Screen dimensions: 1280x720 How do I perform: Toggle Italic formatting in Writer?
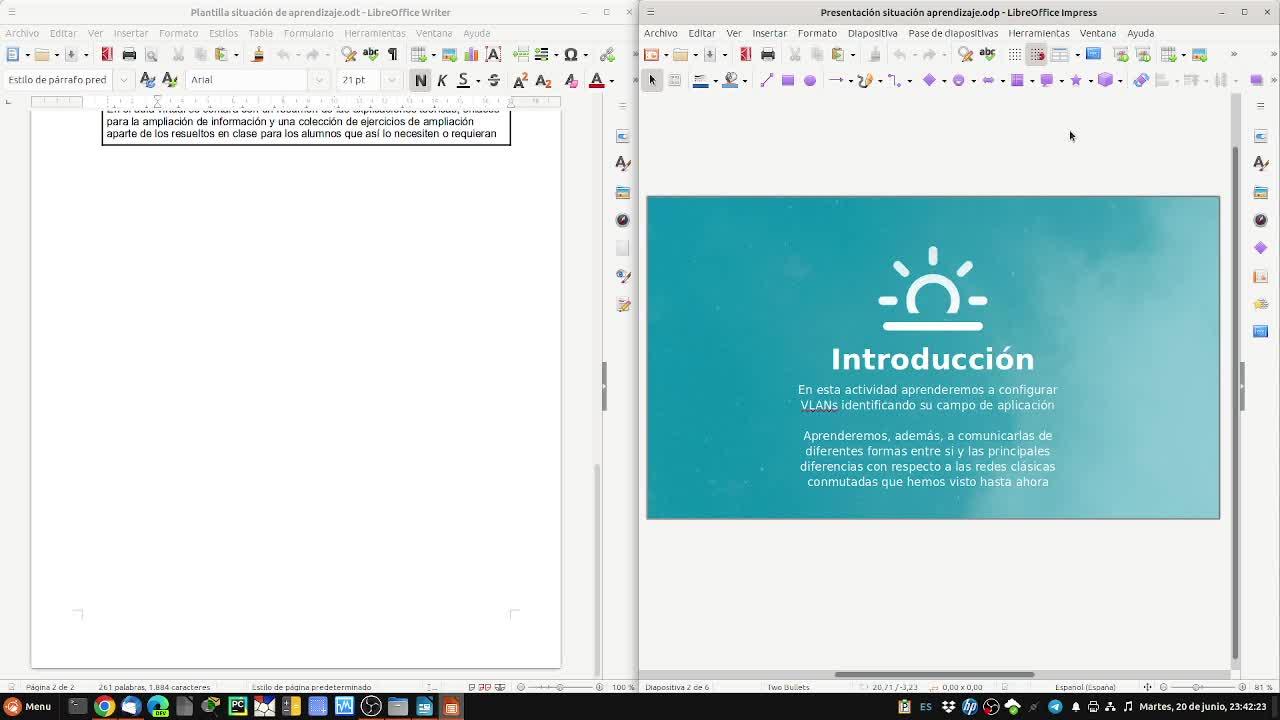(x=442, y=80)
